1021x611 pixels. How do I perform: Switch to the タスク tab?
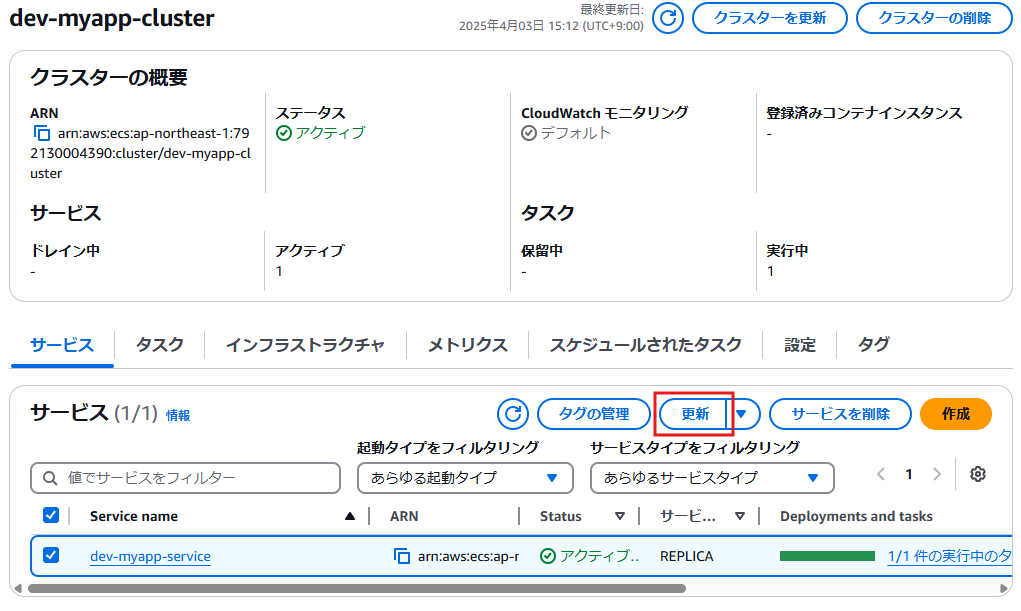click(x=160, y=345)
